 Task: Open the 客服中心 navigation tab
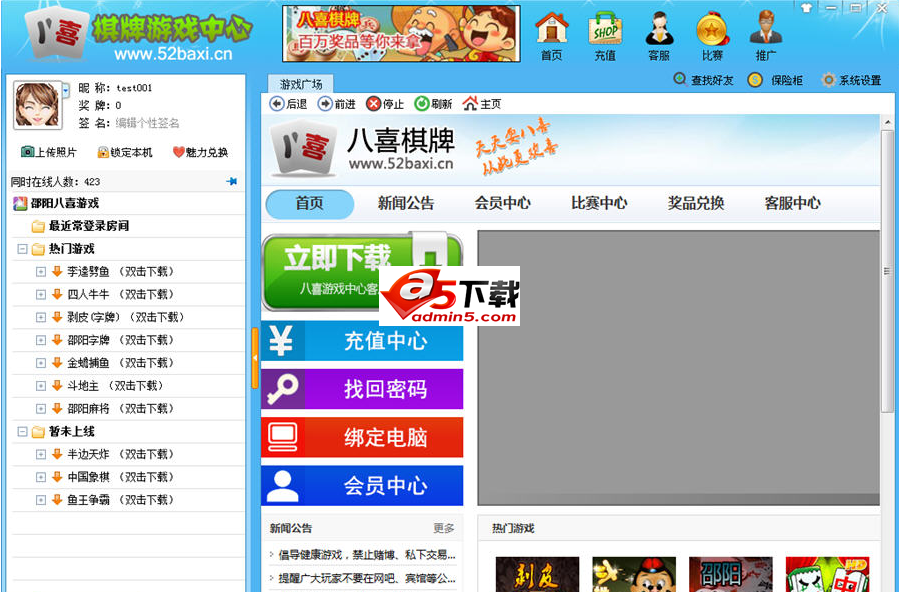[792, 203]
